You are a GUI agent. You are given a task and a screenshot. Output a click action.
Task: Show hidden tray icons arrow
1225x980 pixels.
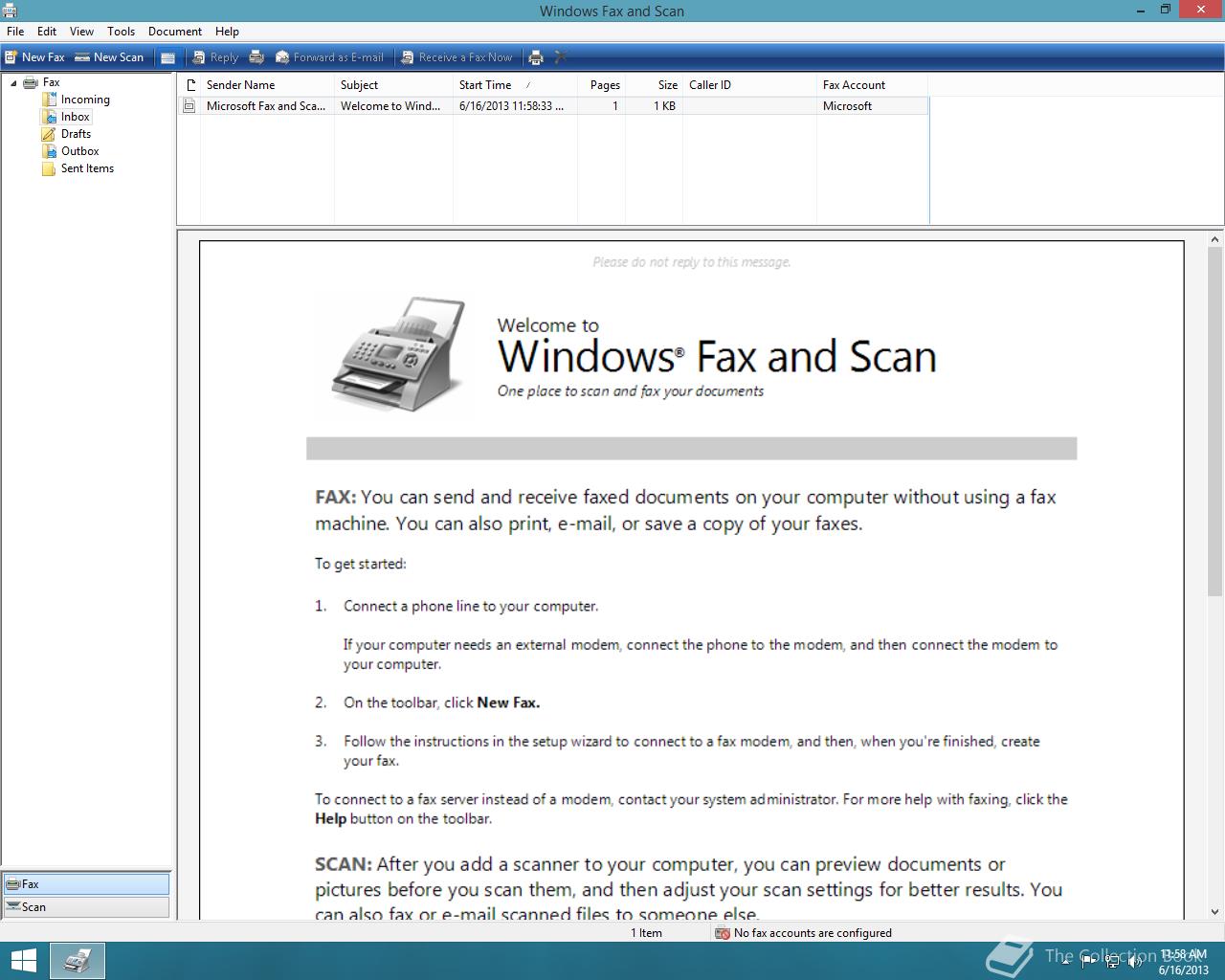pyautogui.click(x=1068, y=962)
